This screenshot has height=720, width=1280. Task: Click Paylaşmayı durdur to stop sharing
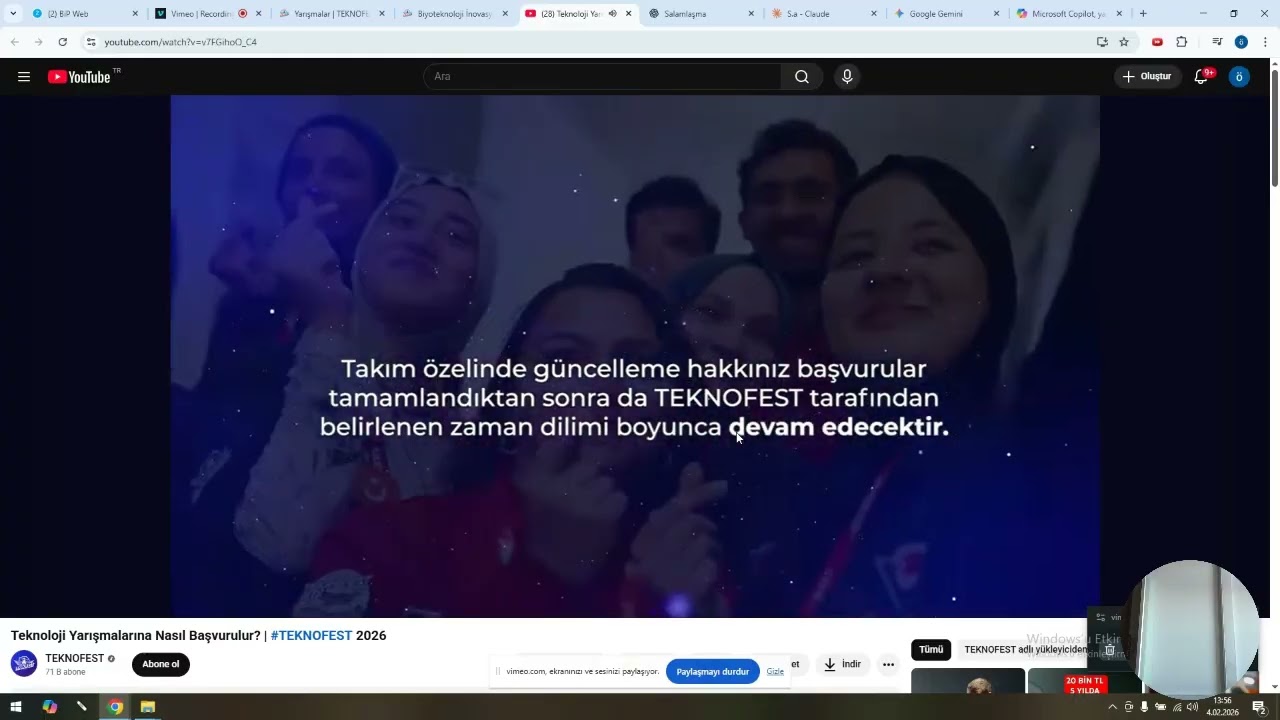pyautogui.click(x=713, y=672)
